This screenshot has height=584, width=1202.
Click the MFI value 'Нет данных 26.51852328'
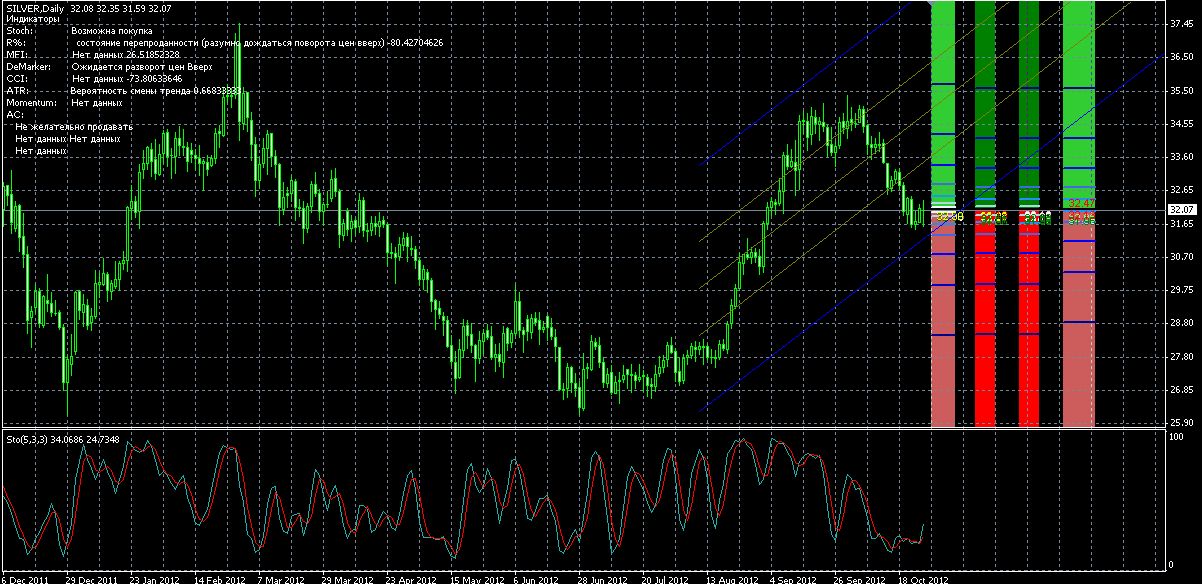[x=126, y=55]
